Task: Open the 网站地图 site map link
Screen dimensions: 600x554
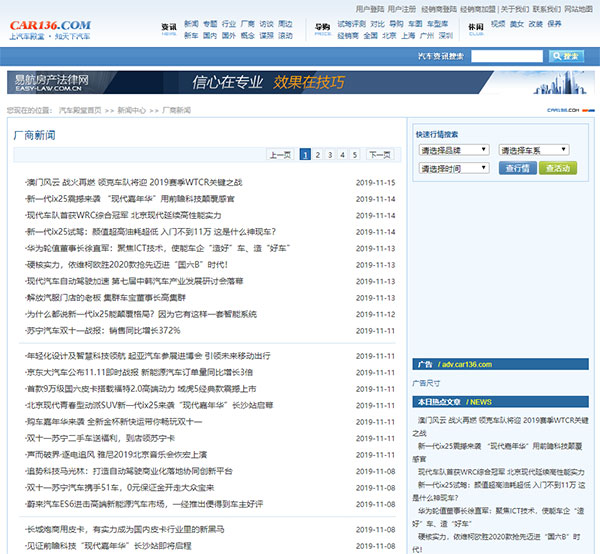Action: [x=578, y=9]
